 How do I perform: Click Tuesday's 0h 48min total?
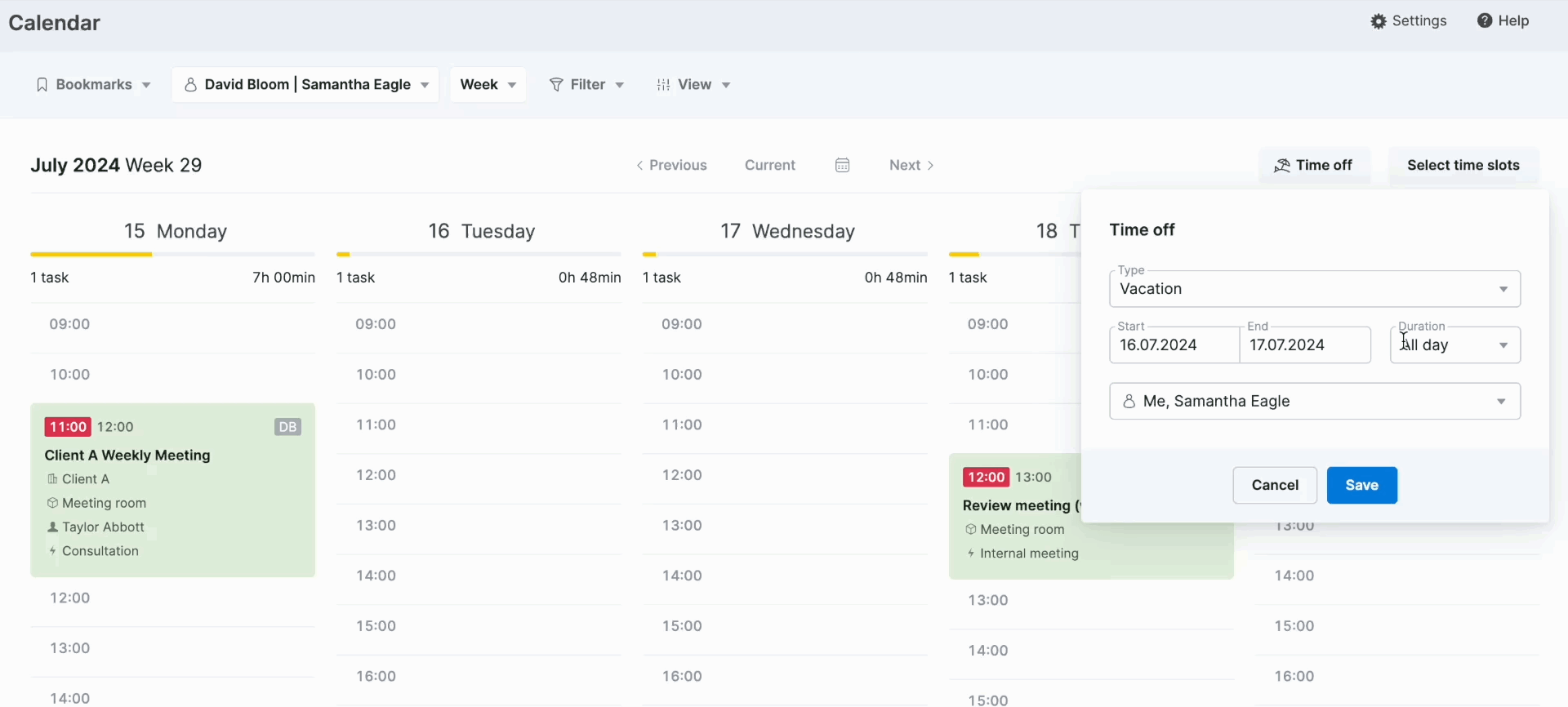click(x=590, y=278)
